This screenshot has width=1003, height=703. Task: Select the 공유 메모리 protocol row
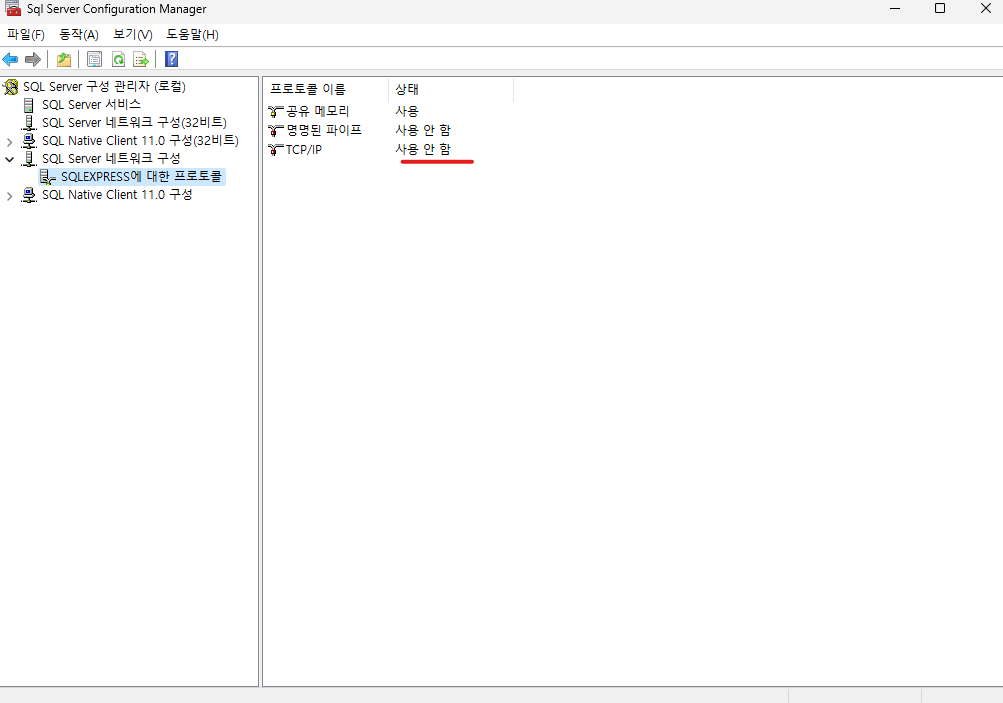click(317, 111)
